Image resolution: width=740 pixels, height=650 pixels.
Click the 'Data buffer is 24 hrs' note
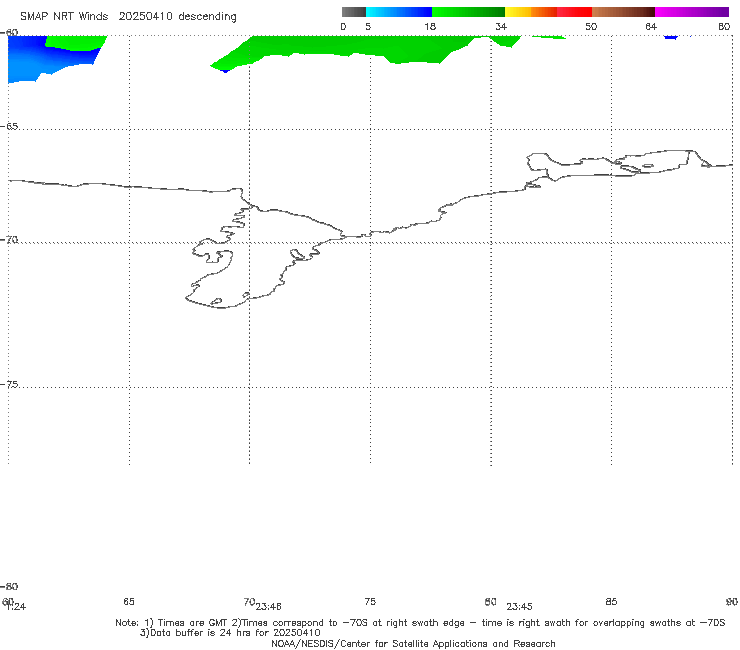point(230,633)
